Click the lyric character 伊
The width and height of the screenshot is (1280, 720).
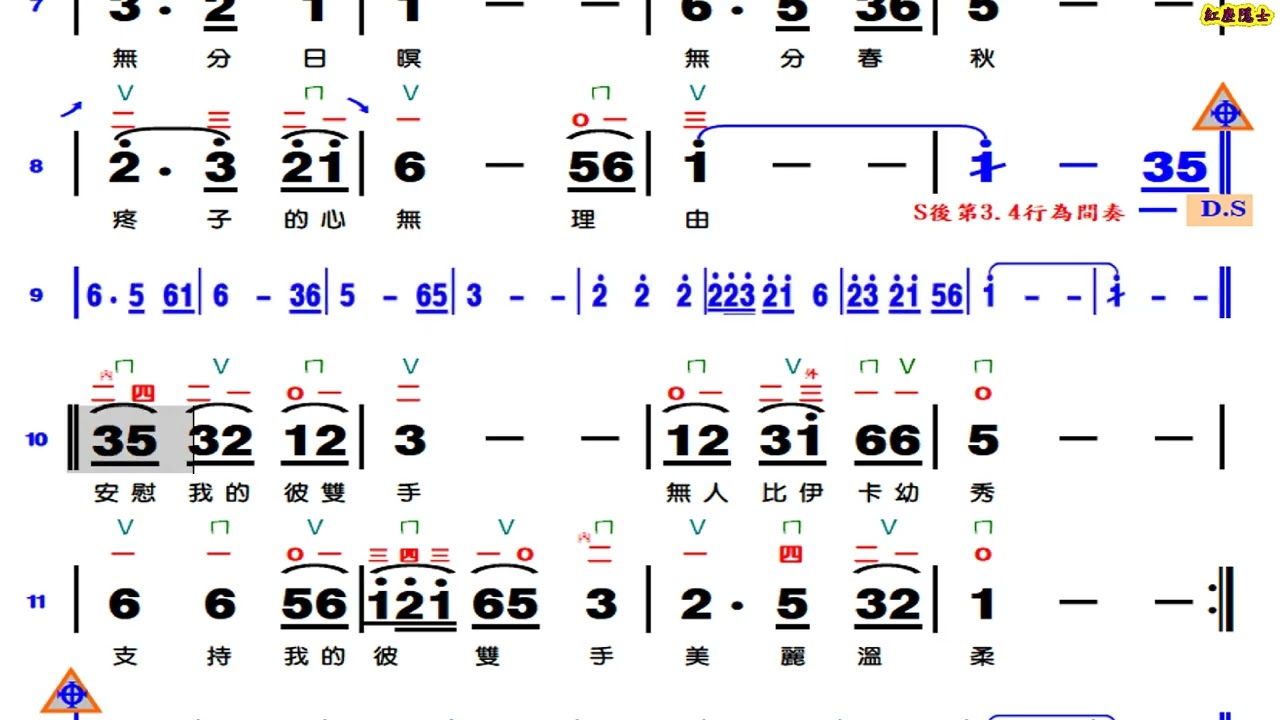click(x=810, y=493)
